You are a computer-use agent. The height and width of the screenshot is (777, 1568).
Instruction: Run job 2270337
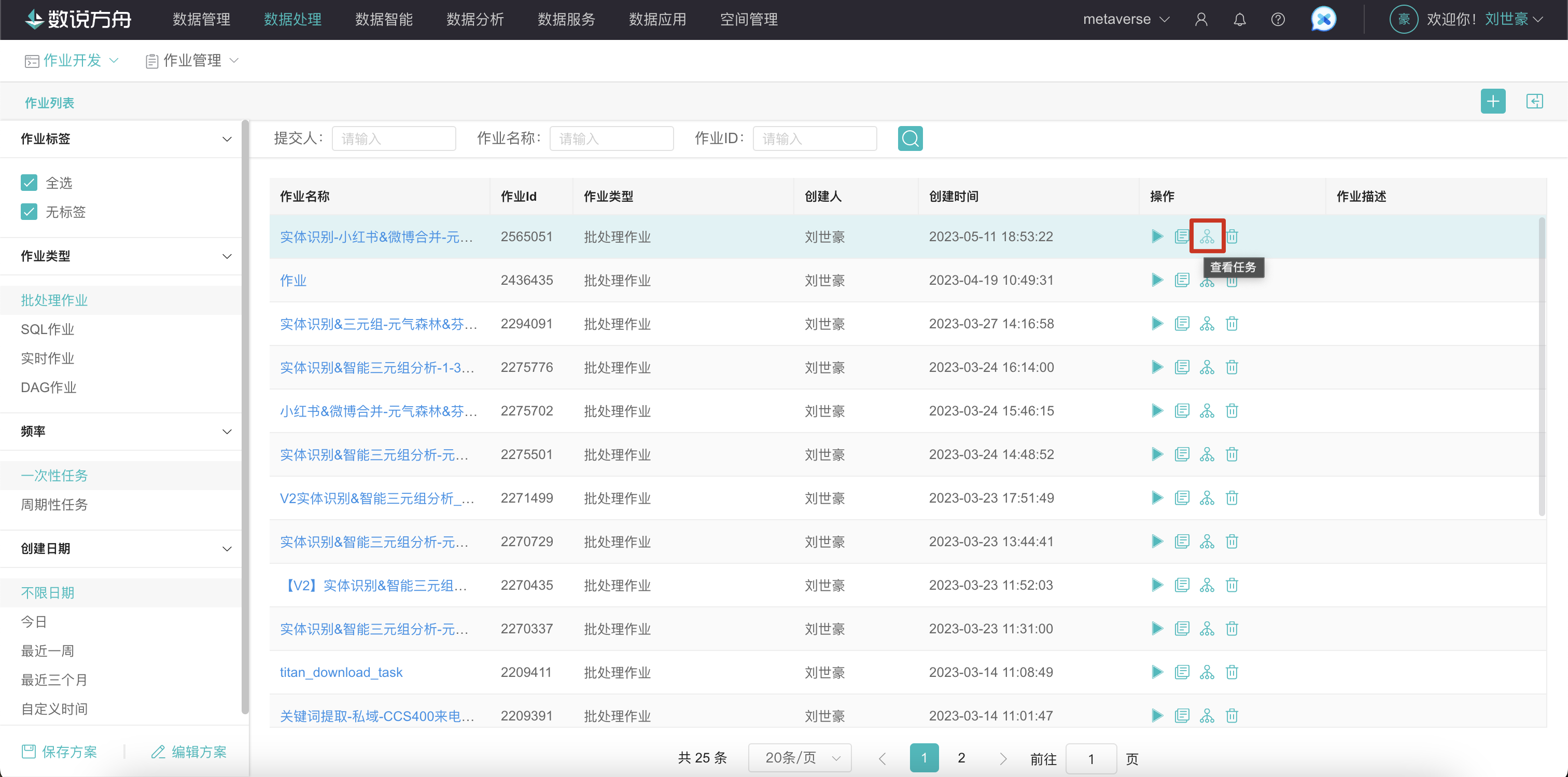[1156, 629]
